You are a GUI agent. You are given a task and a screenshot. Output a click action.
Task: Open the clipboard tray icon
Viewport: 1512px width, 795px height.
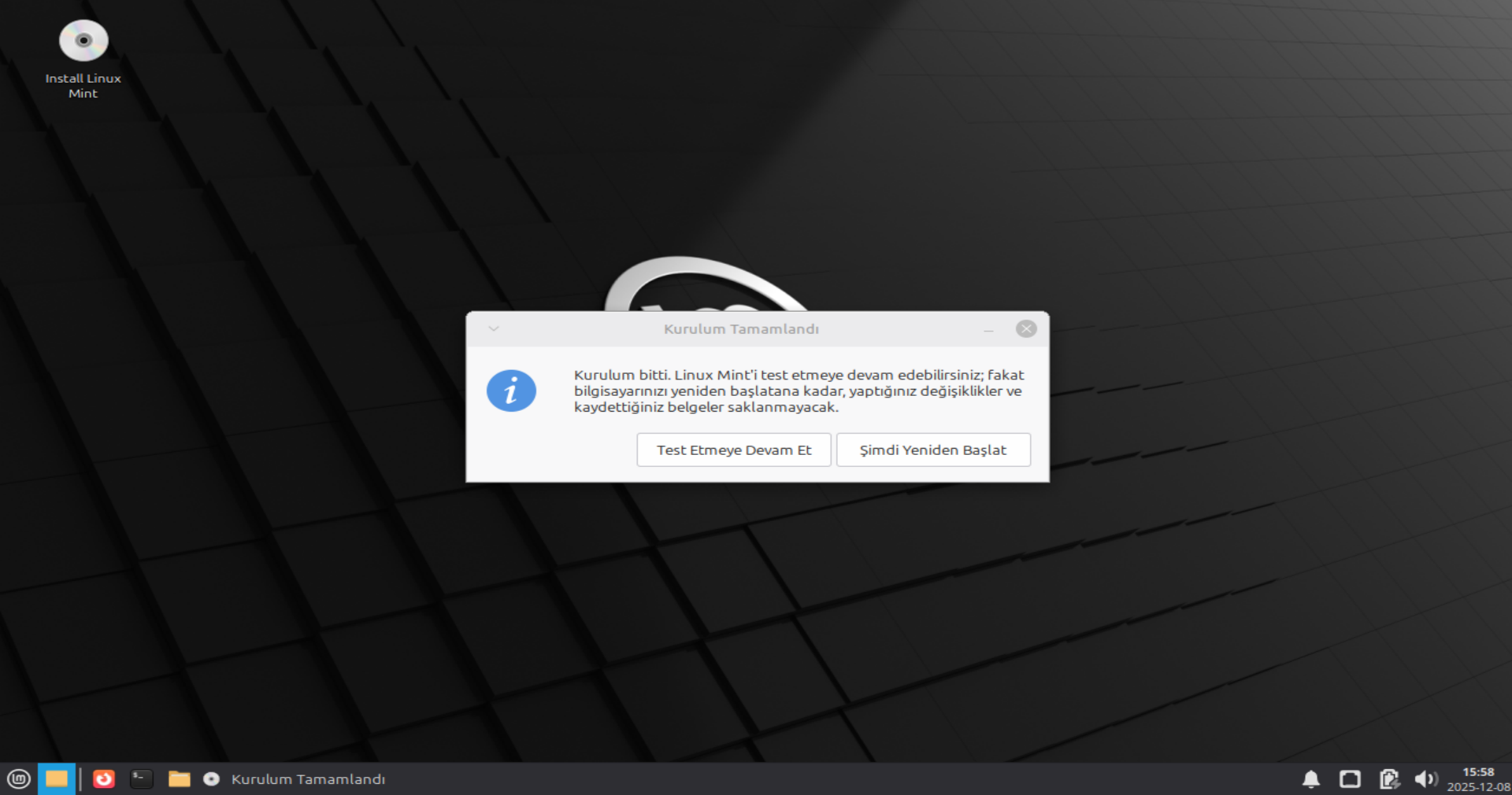point(1389,779)
